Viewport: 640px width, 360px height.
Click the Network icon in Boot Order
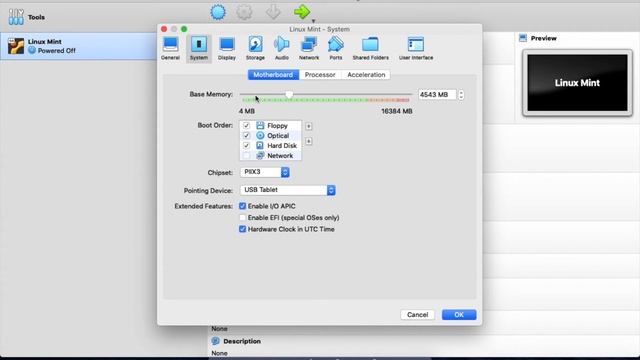pos(260,156)
